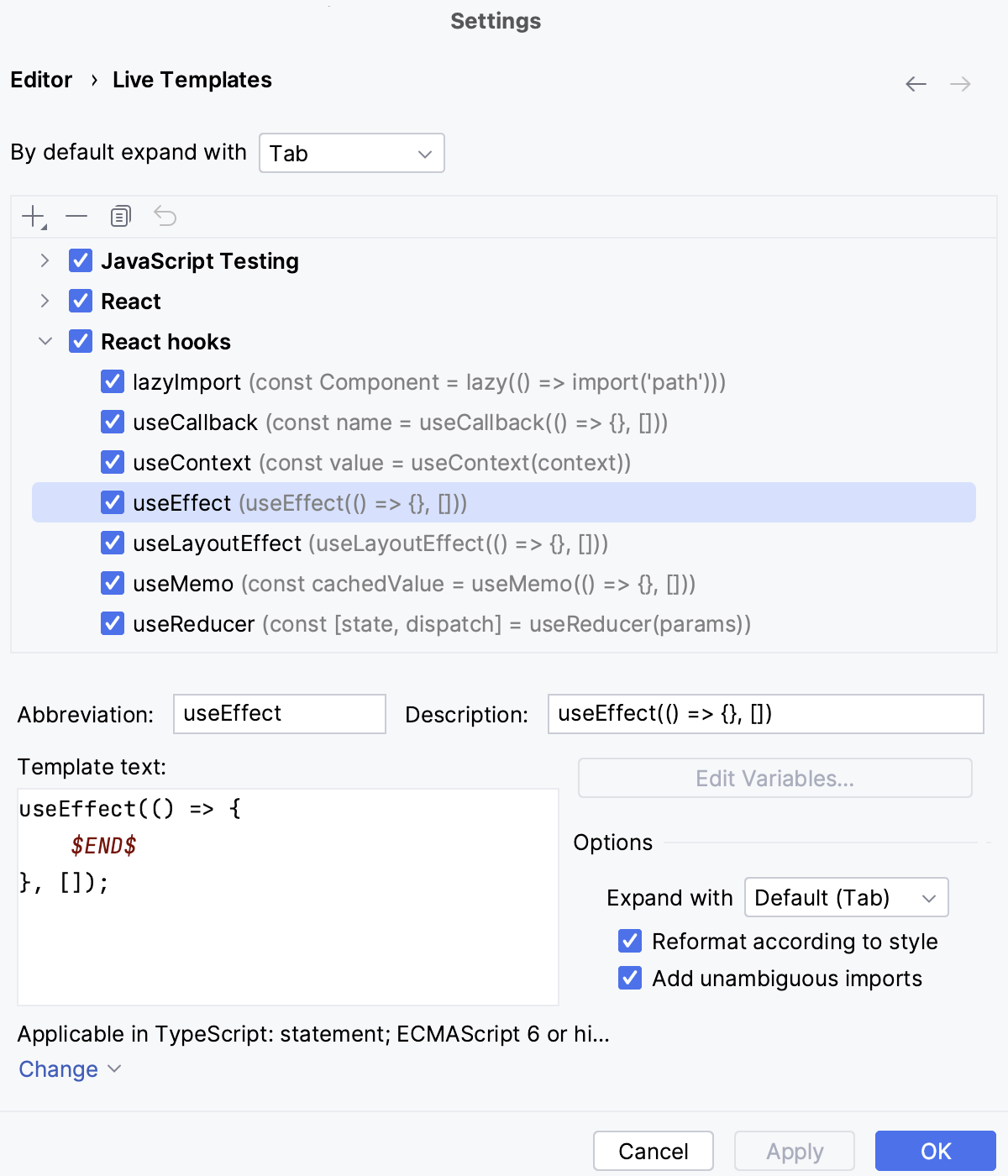
Task: Open the Expand with options dropdown
Action: (845, 897)
